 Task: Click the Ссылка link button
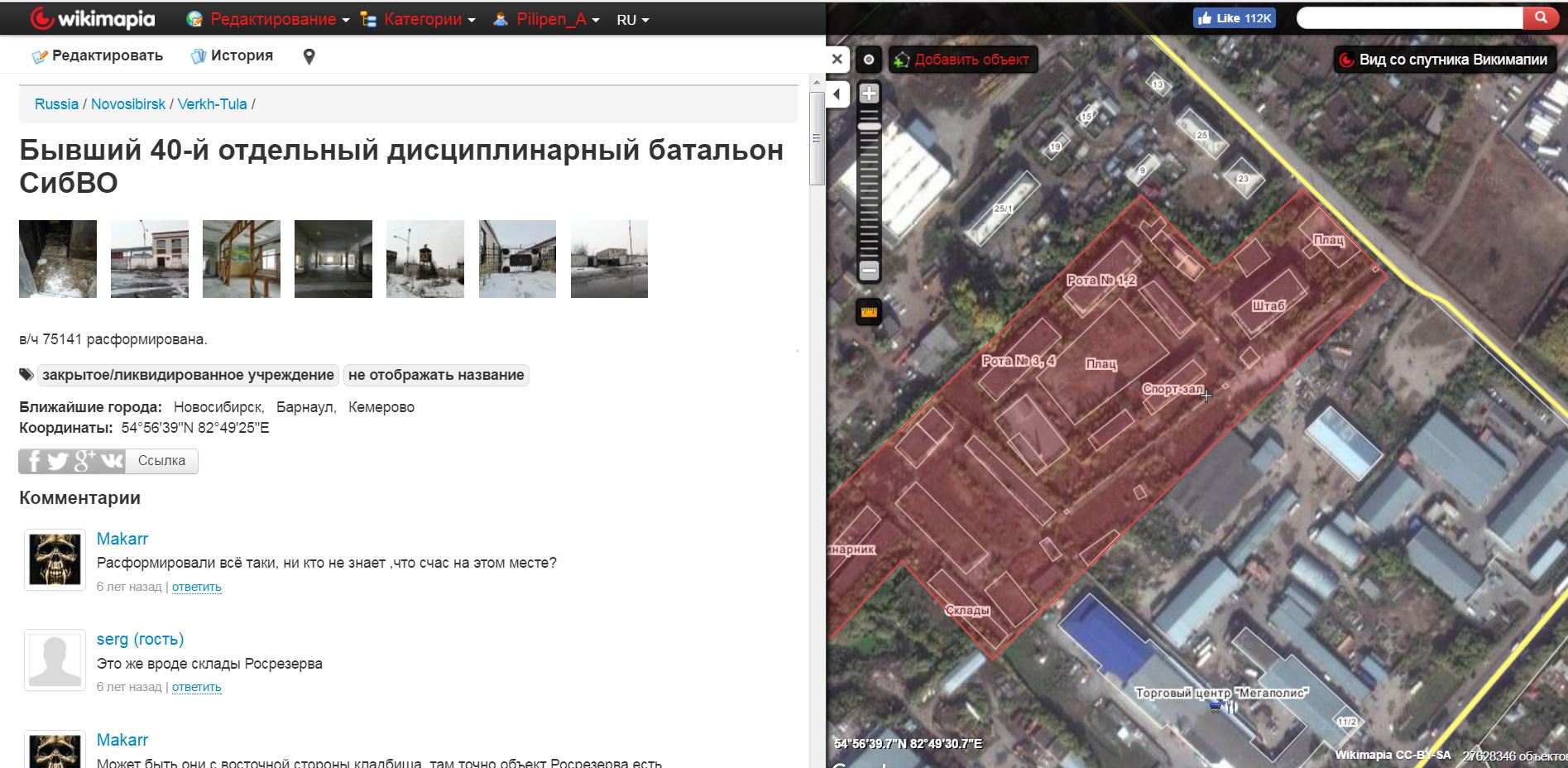click(161, 461)
